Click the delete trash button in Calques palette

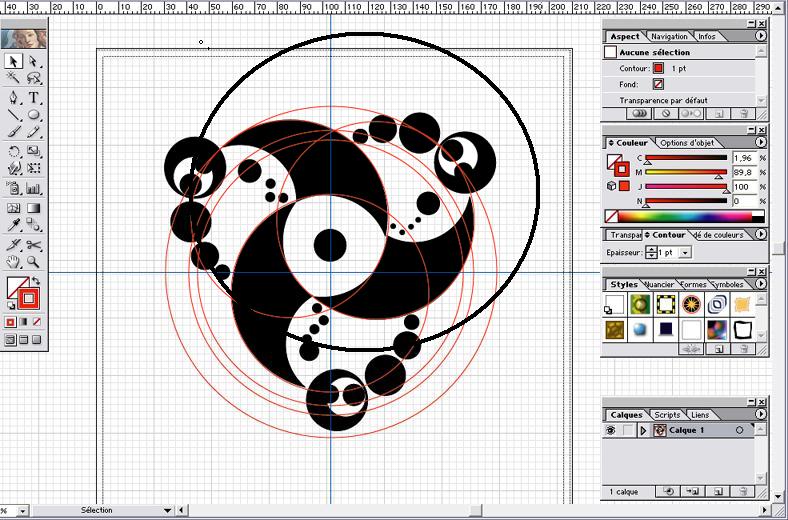(744, 491)
